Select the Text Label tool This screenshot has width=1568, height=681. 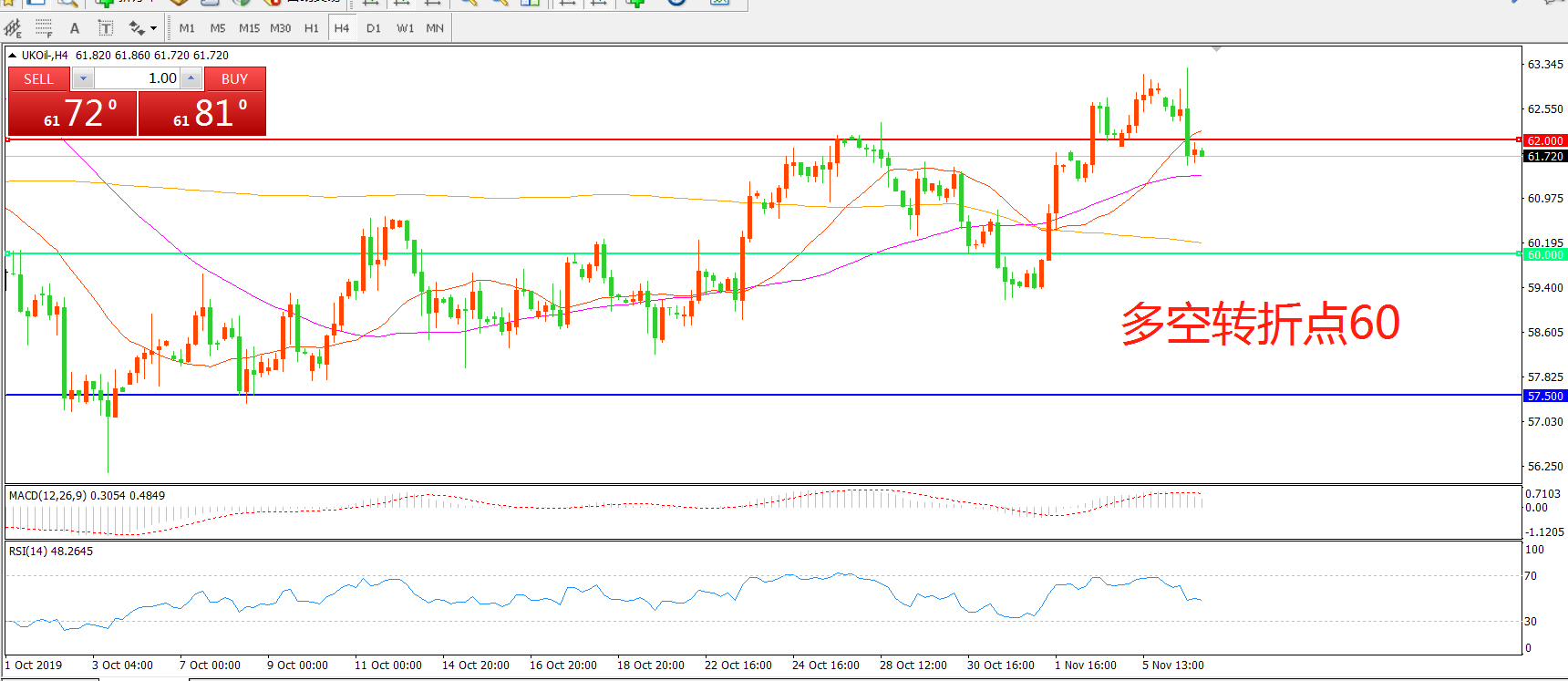[x=106, y=28]
